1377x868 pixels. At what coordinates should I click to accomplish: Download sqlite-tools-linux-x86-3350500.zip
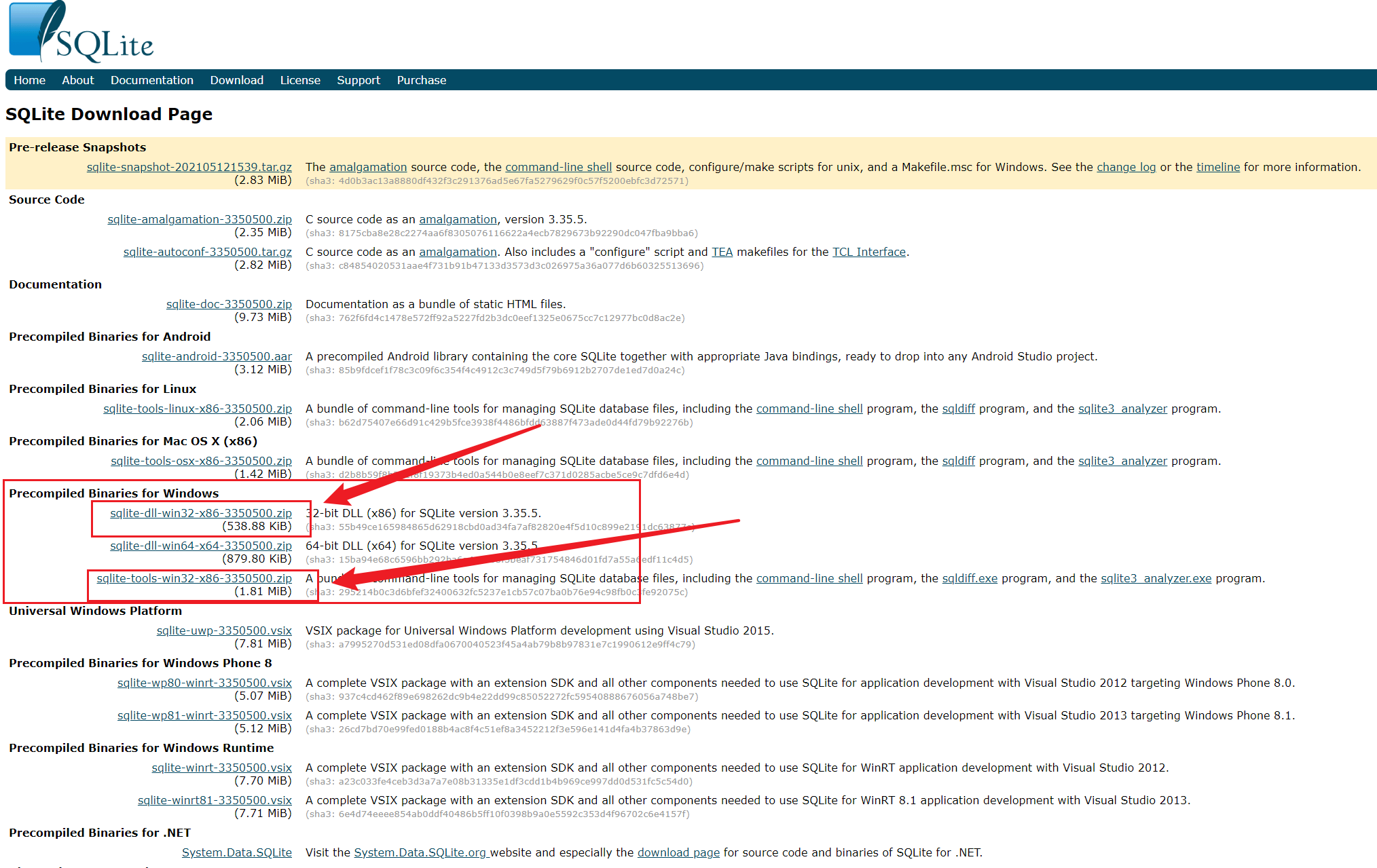click(x=197, y=409)
